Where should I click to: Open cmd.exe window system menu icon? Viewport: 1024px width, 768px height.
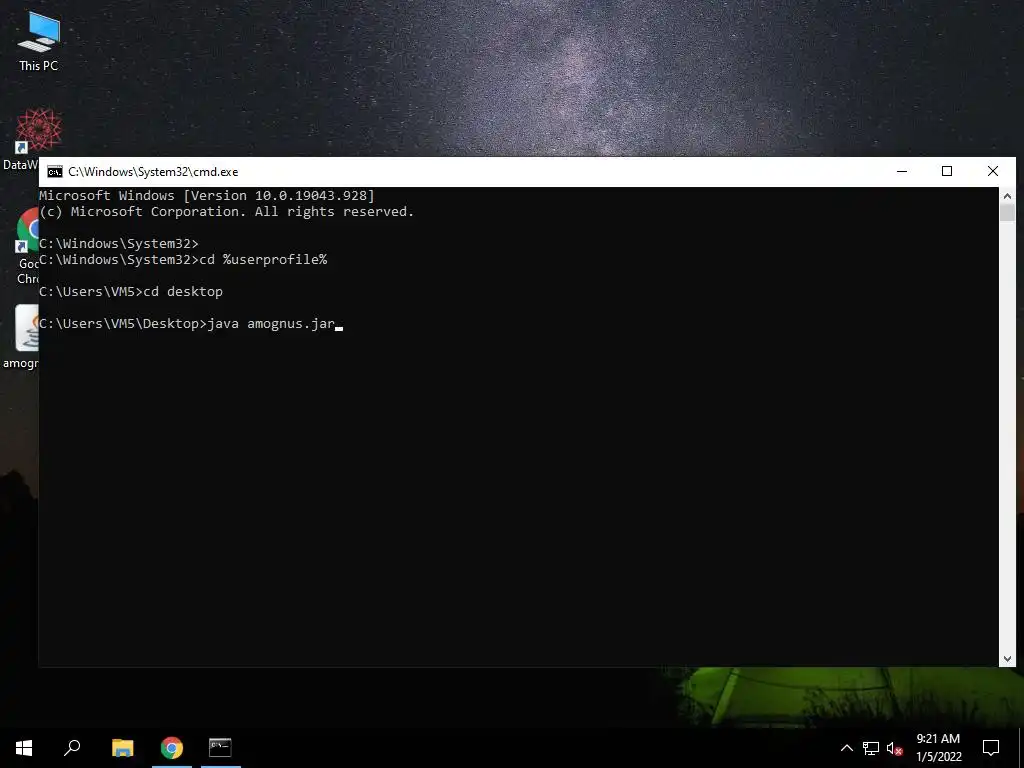(x=55, y=172)
